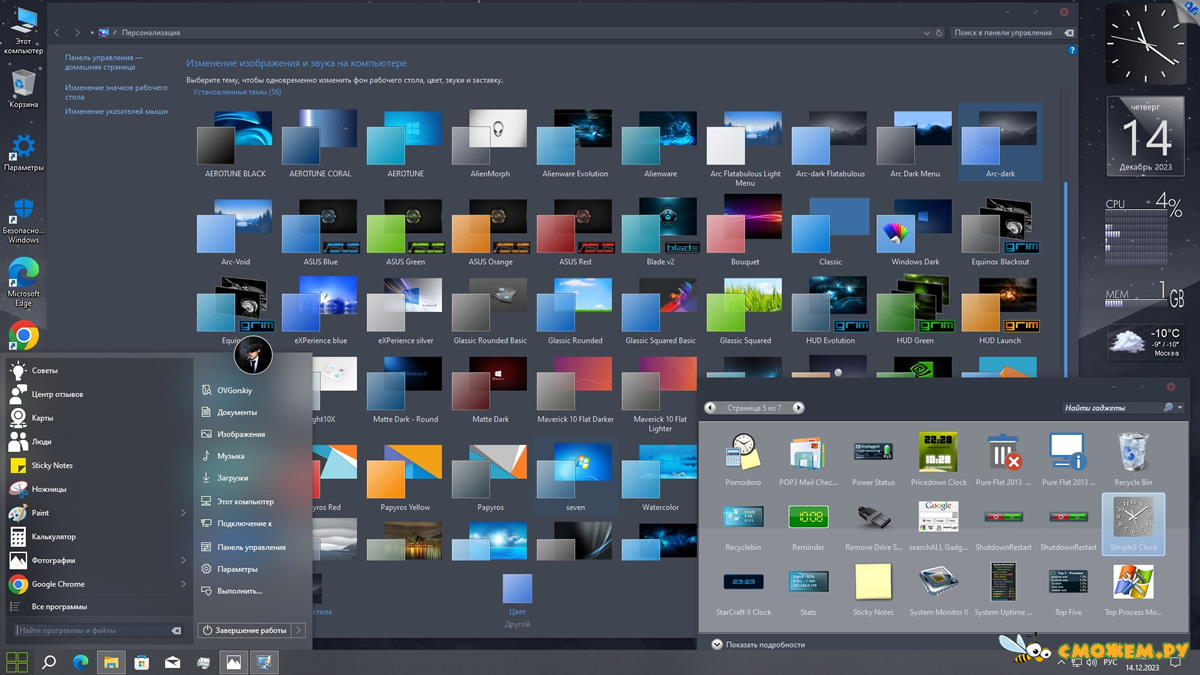The width and height of the screenshot is (1200, 675).
Task: Choose the Power Status gadget
Action: point(873,460)
